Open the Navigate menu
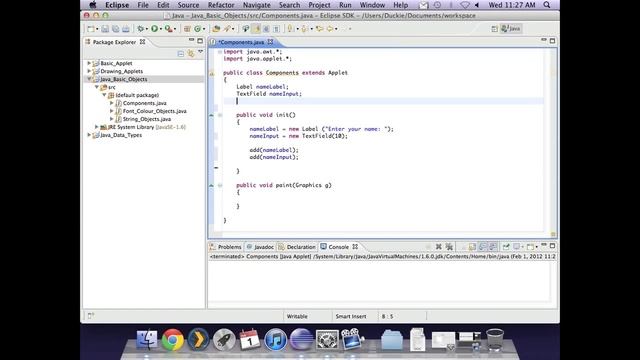This screenshot has width=640, height=360. click(x=257, y=5)
